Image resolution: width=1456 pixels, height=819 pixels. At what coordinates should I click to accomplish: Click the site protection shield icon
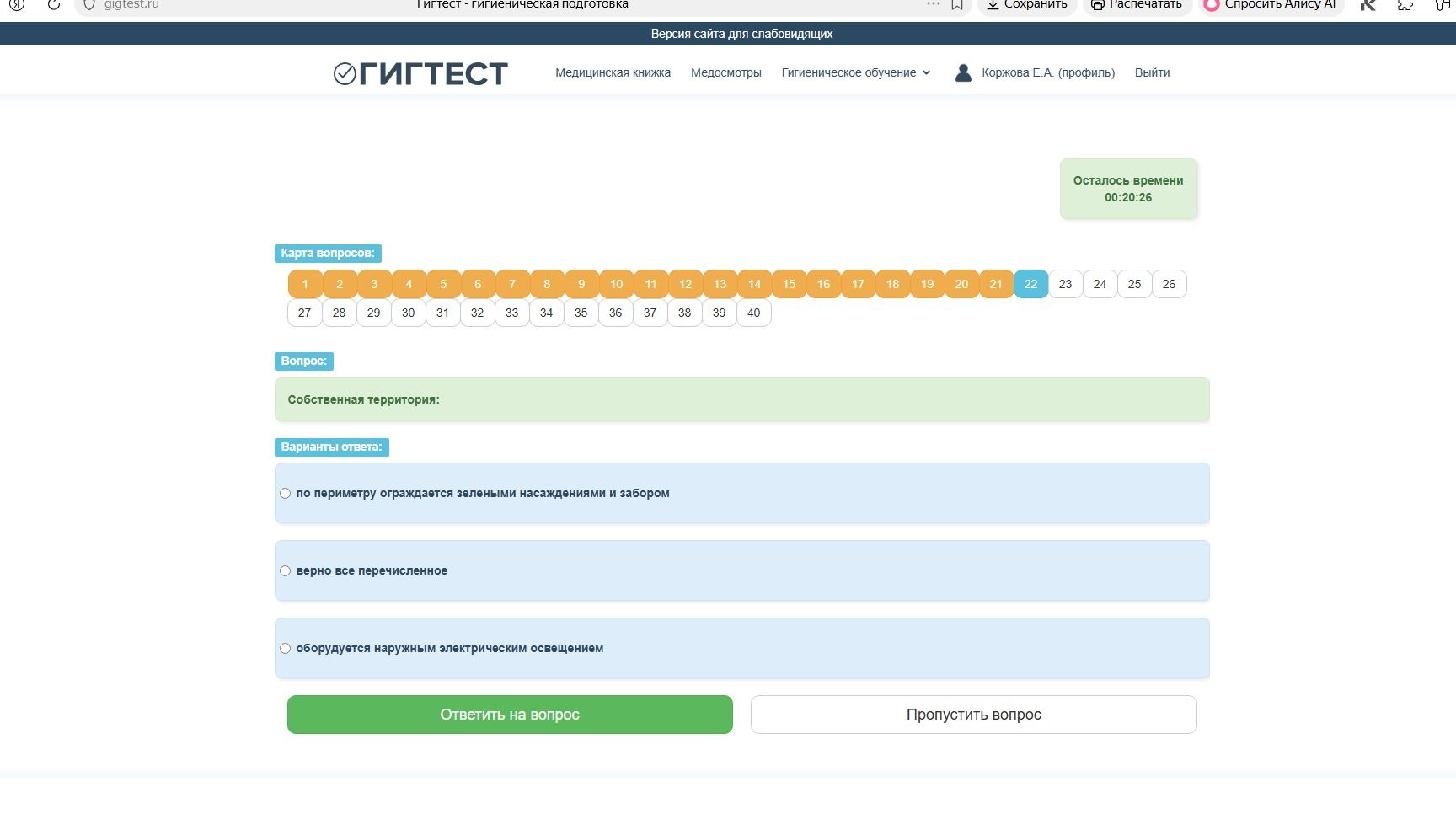89,4
